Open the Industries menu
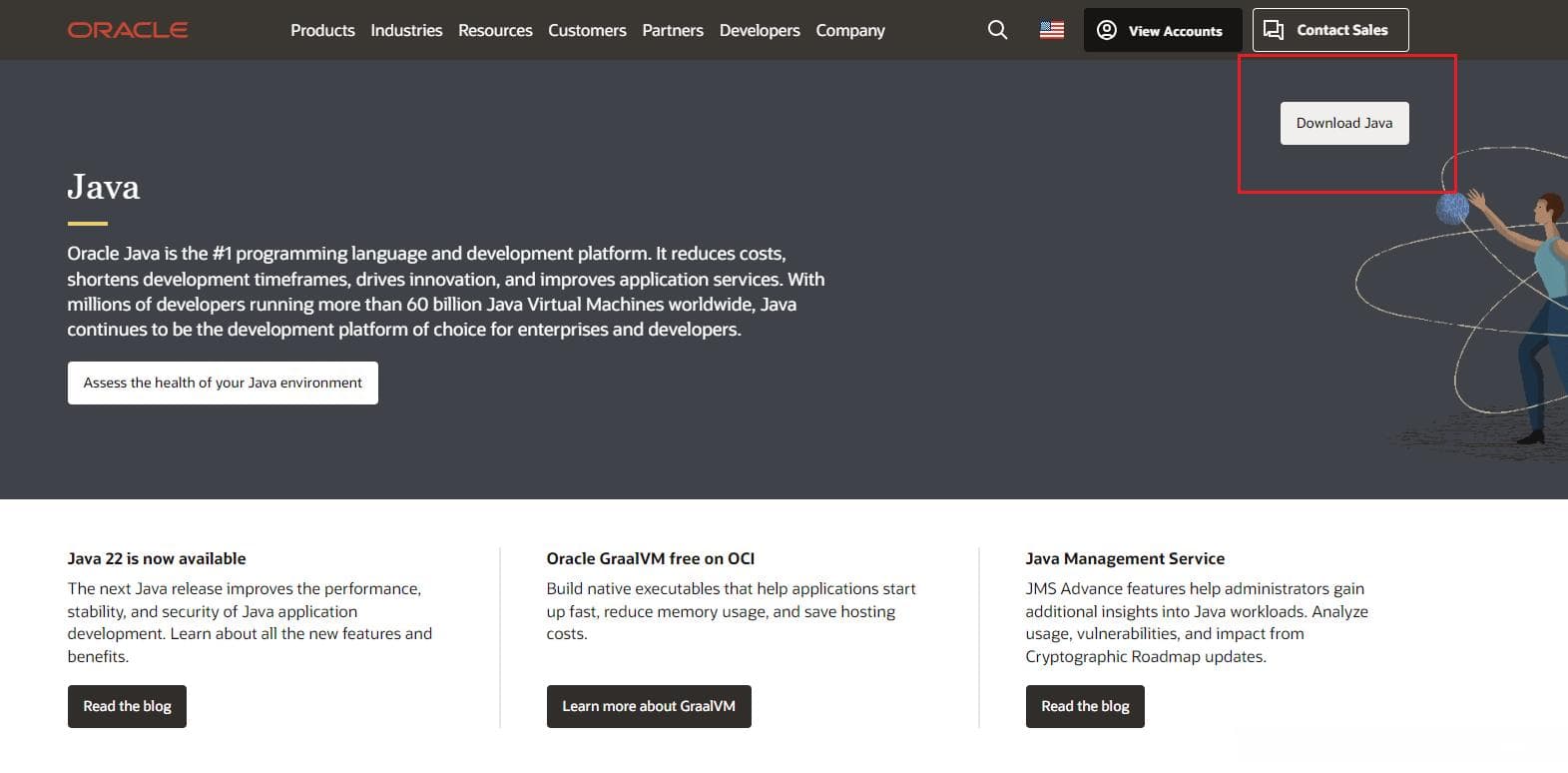Image resolution: width=1568 pixels, height=773 pixels. (406, 30)
